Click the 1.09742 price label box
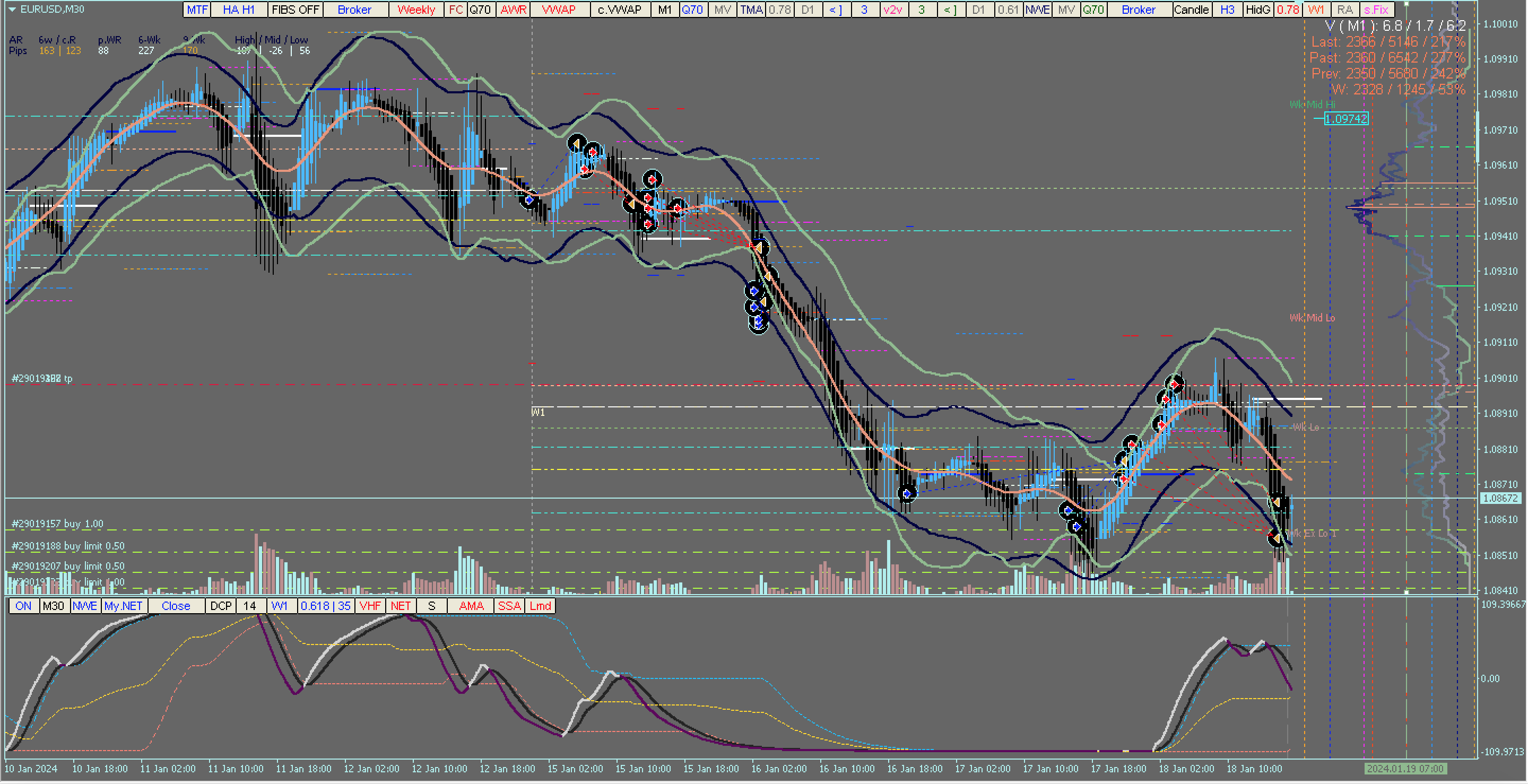 [1346, 119]
